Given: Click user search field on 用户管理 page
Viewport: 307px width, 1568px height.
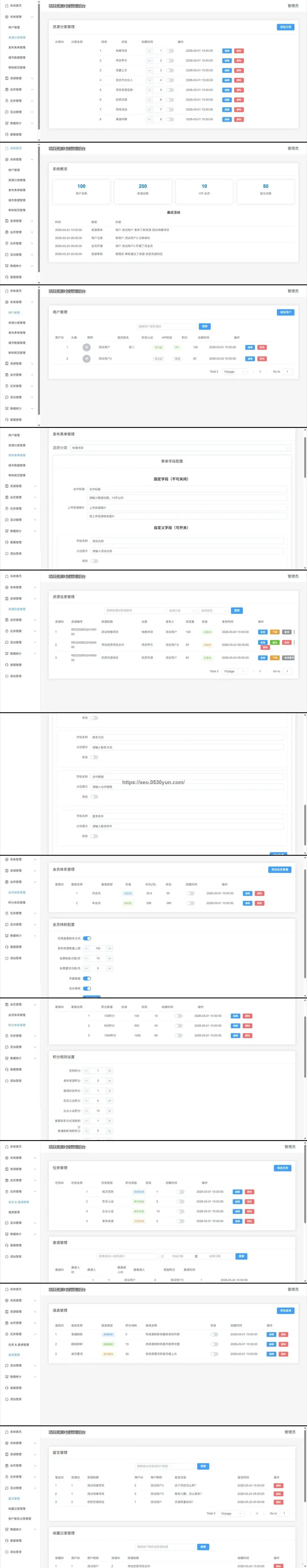Looking at the screenshot, I should coord(166,326).
